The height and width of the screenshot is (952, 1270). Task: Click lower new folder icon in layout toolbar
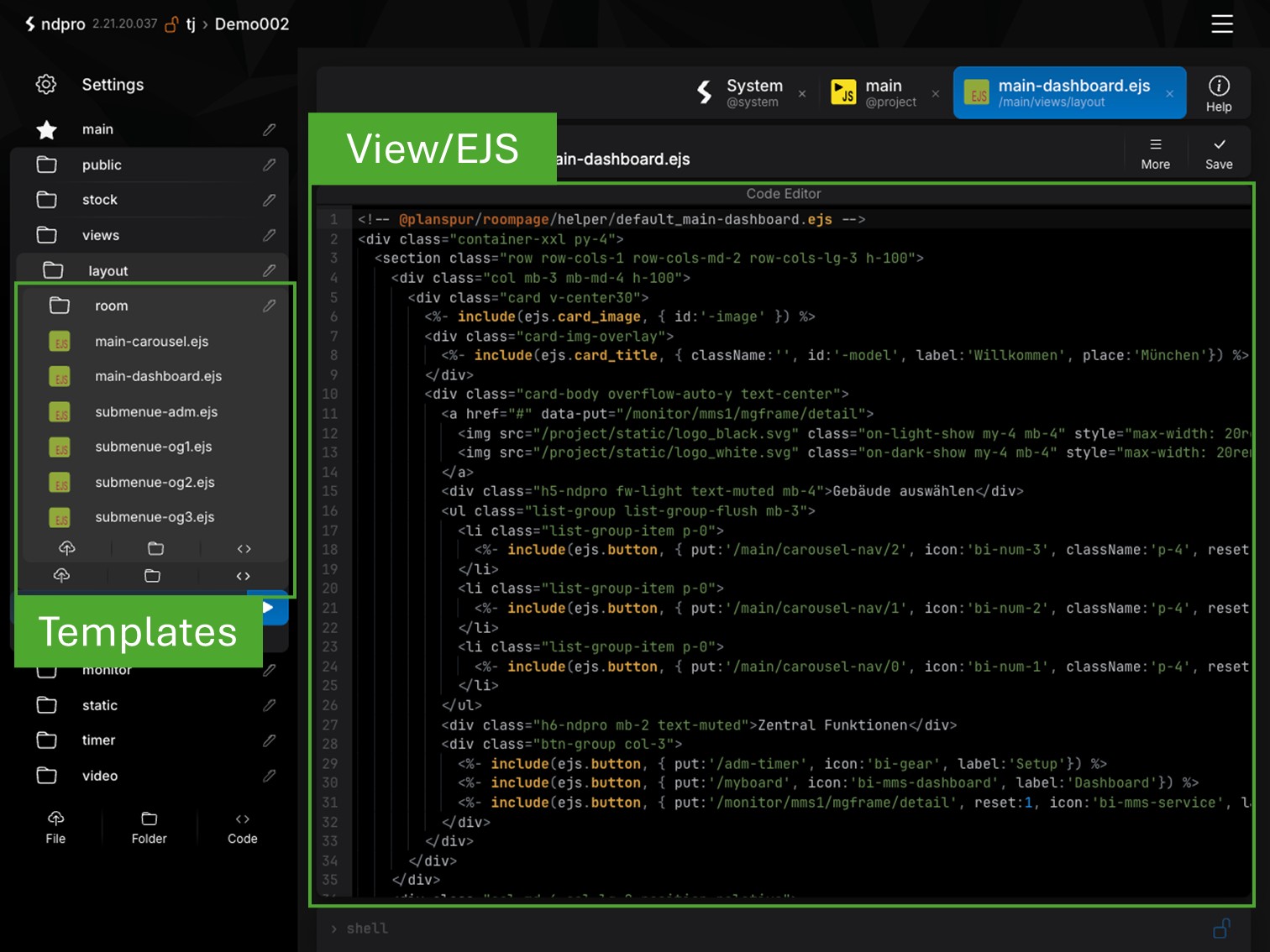(152, 575)
